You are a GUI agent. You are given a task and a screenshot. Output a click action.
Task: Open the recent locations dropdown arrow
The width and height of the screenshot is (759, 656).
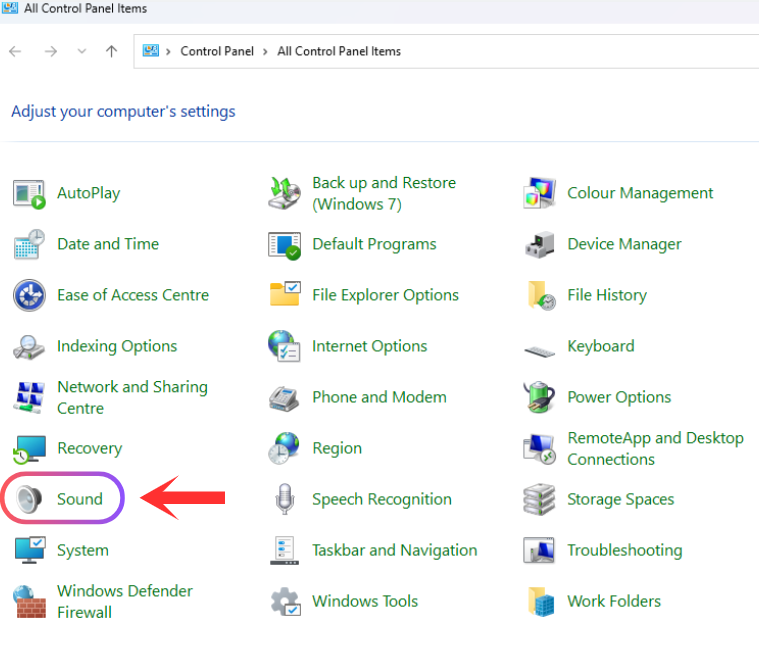coord(82,51)
